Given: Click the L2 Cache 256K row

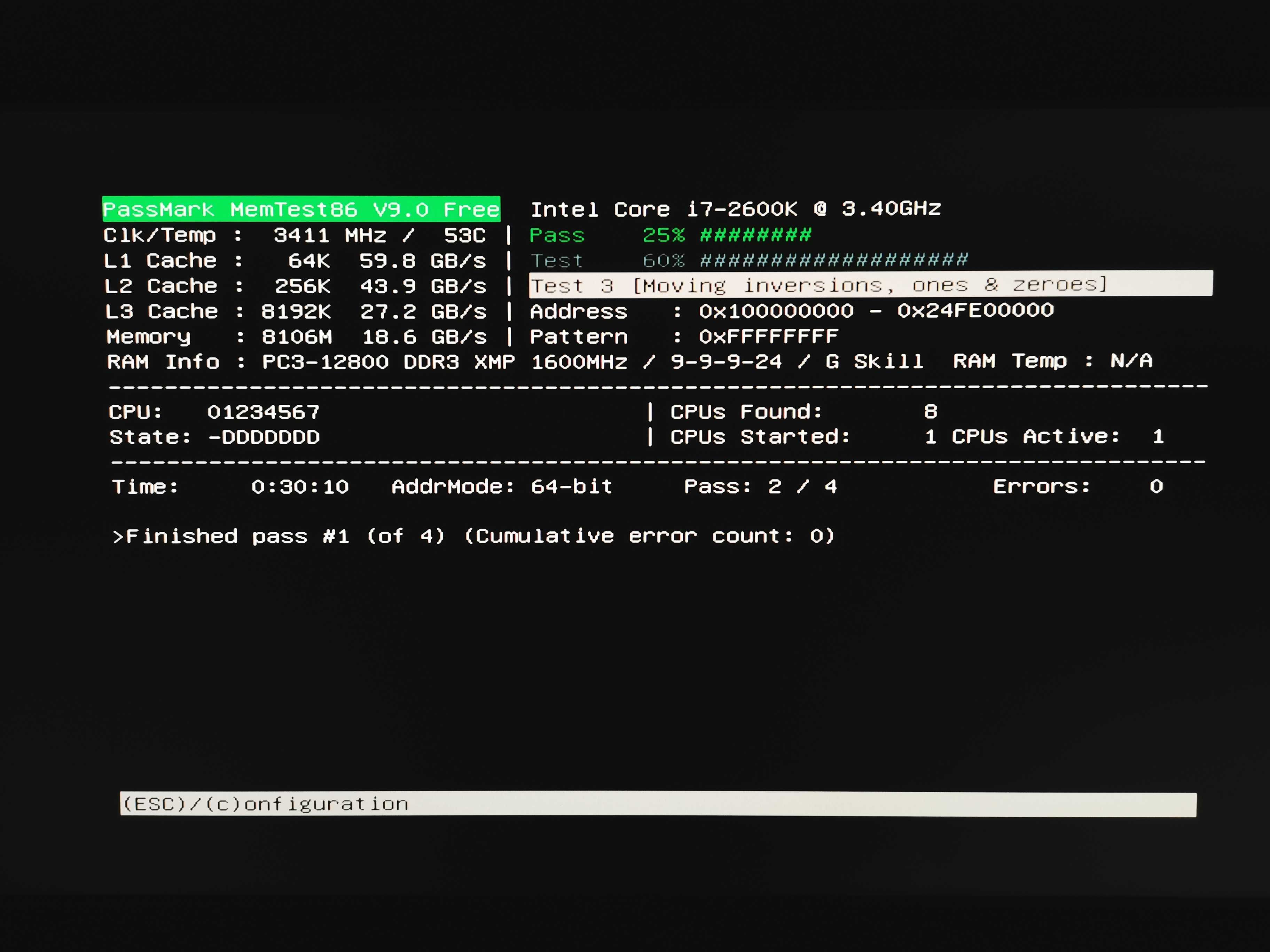Looking at the screenshot, I should (295, 286).
